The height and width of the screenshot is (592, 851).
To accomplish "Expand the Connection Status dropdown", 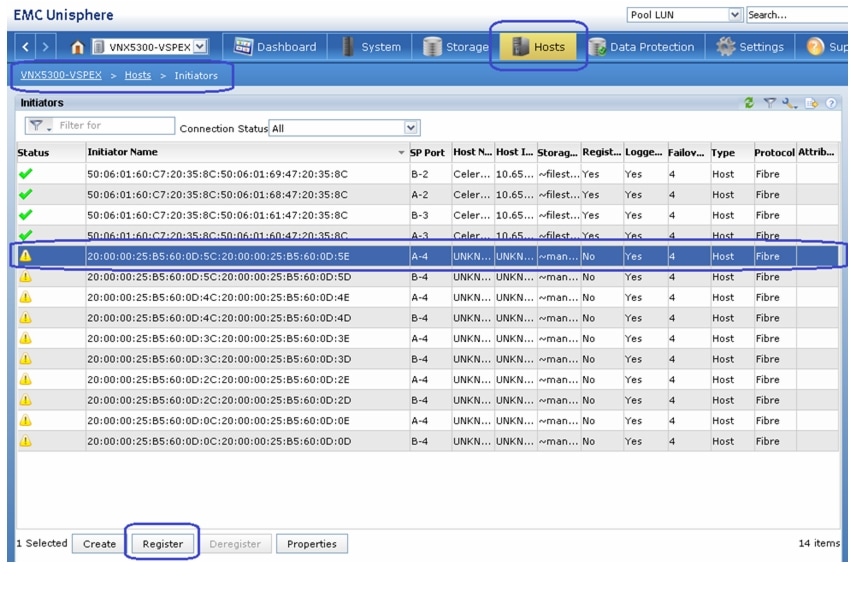I will [411, 128].
